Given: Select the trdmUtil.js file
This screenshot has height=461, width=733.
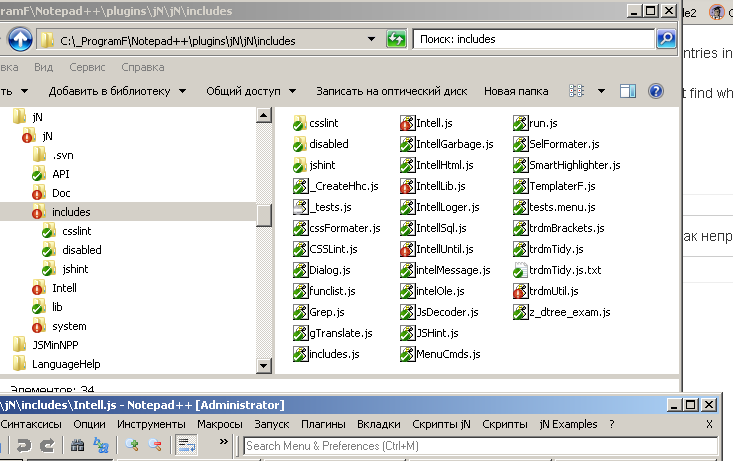Looking at the screenshot, I should (546, 291).
